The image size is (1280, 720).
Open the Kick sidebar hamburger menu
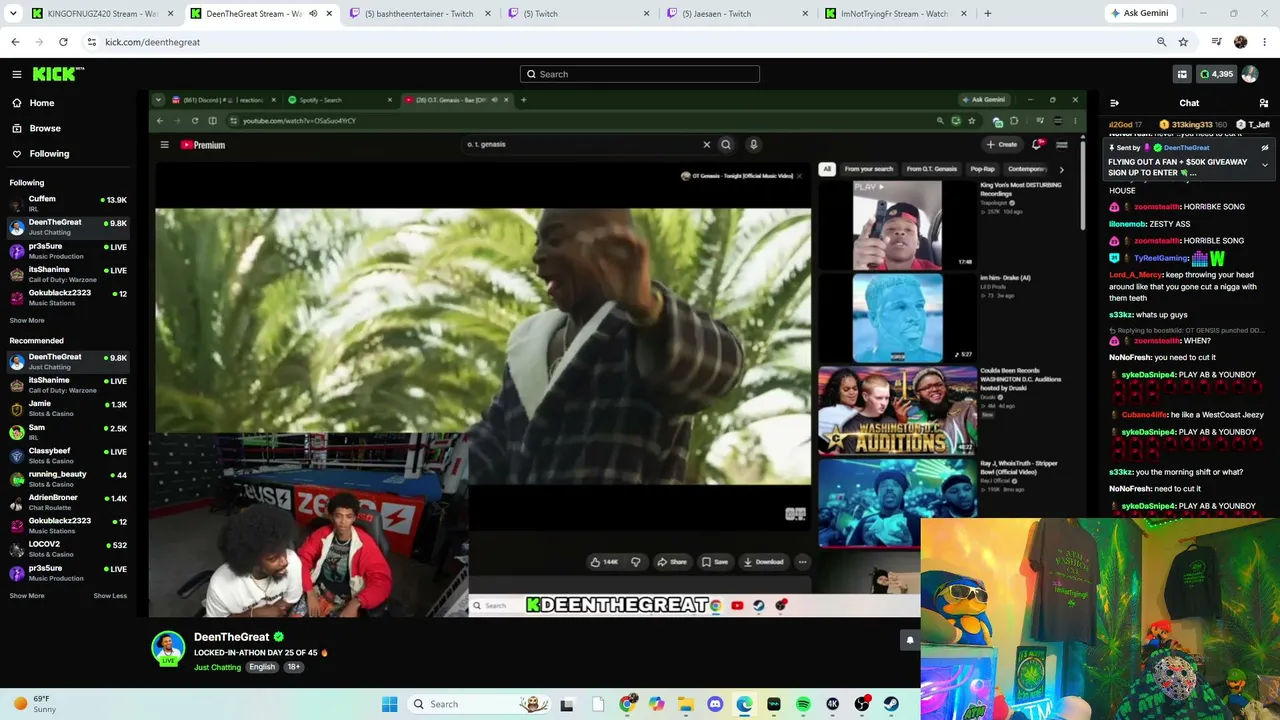(x=17, y=74)
